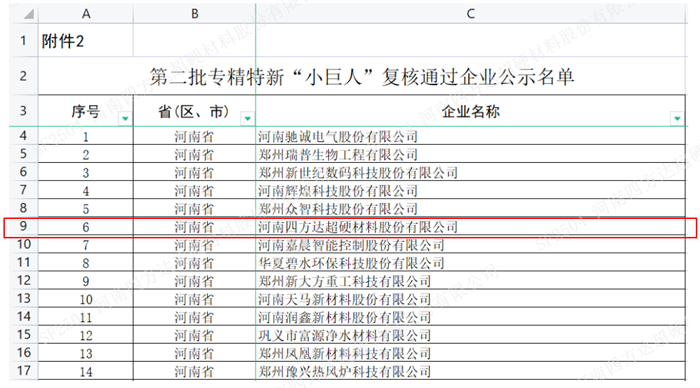This screenshot has height=388, width=700.
Task: Click cell 郑州凤凰新材料科技有限公司
Action: tap(471, 353)
